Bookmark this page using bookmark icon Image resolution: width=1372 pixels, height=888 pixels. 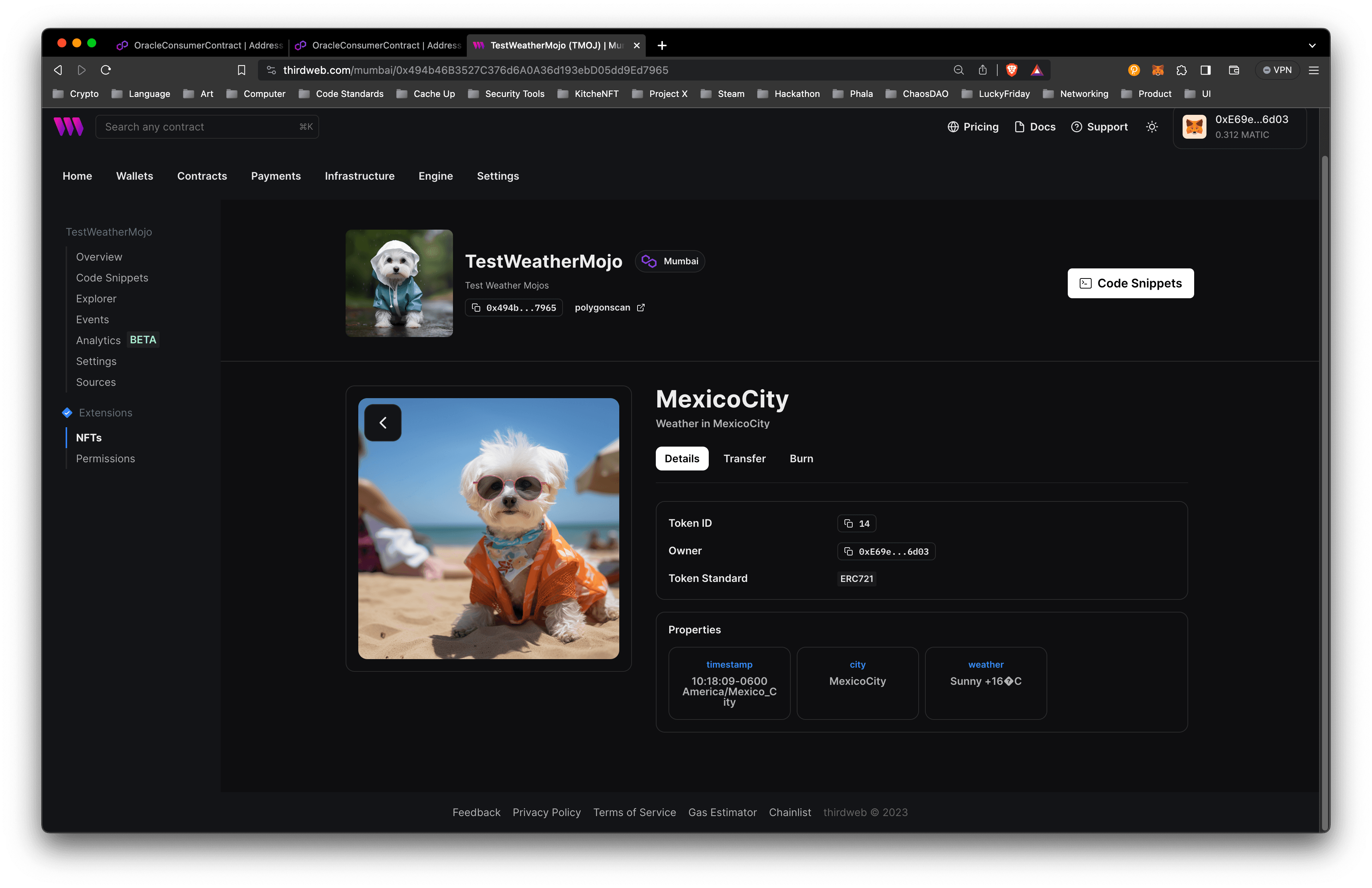[242, 70]
